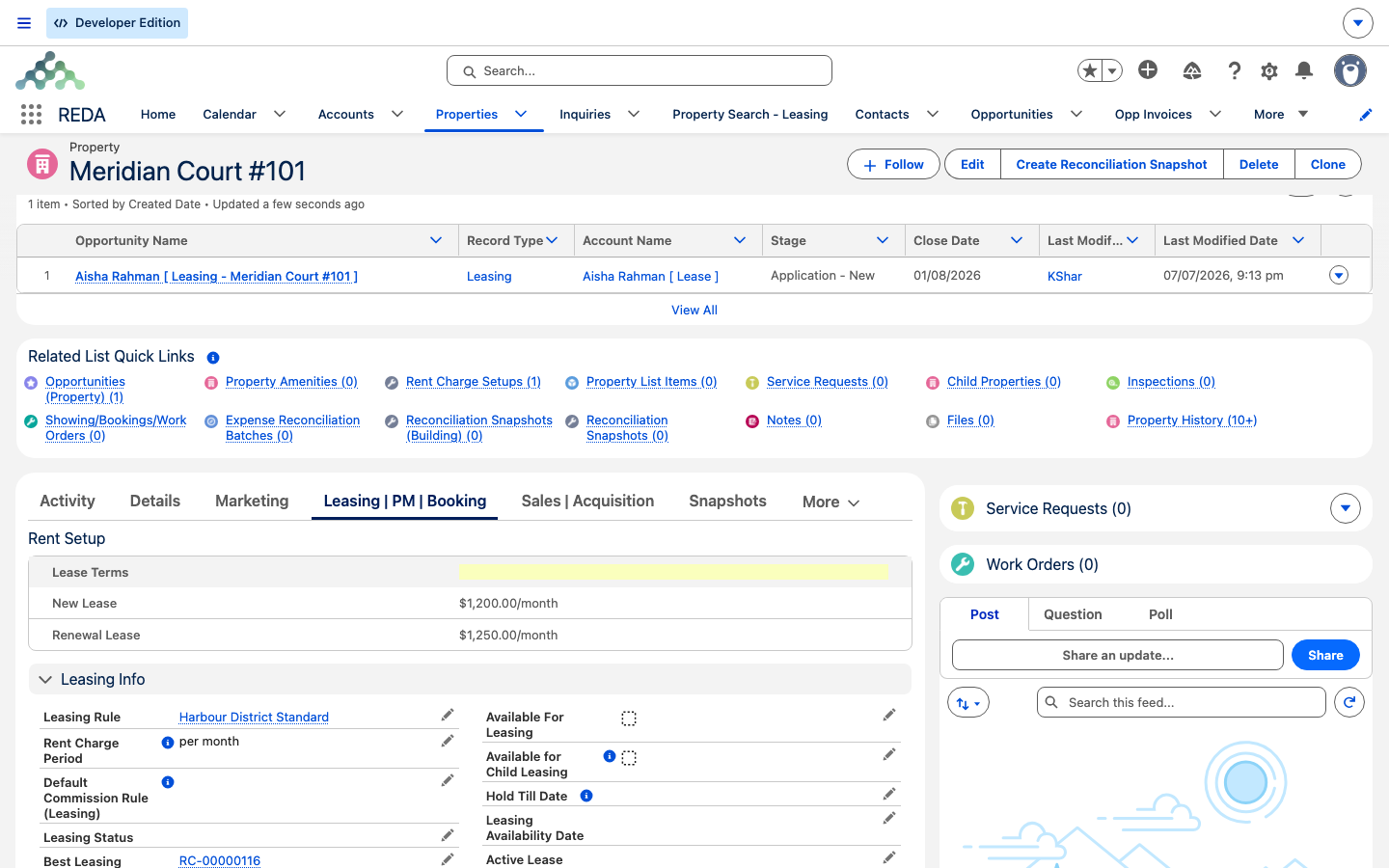The height and width of the screenshot is (868, 1389).
Task: Toggle Available for Child Leasing checkbox
Action: [x=629, y=758]
